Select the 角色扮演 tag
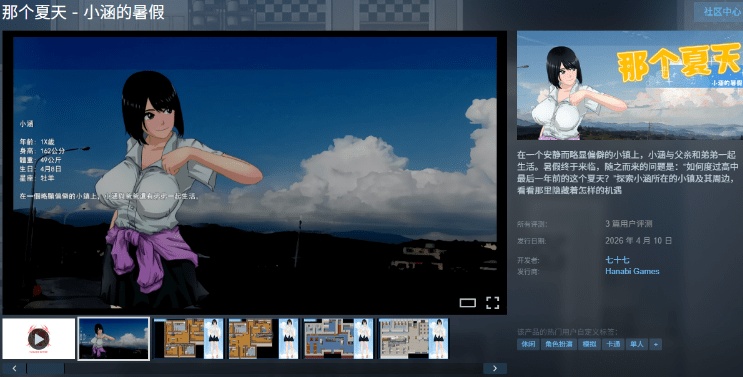The image size is (743, 377). [x=560, y=344]
